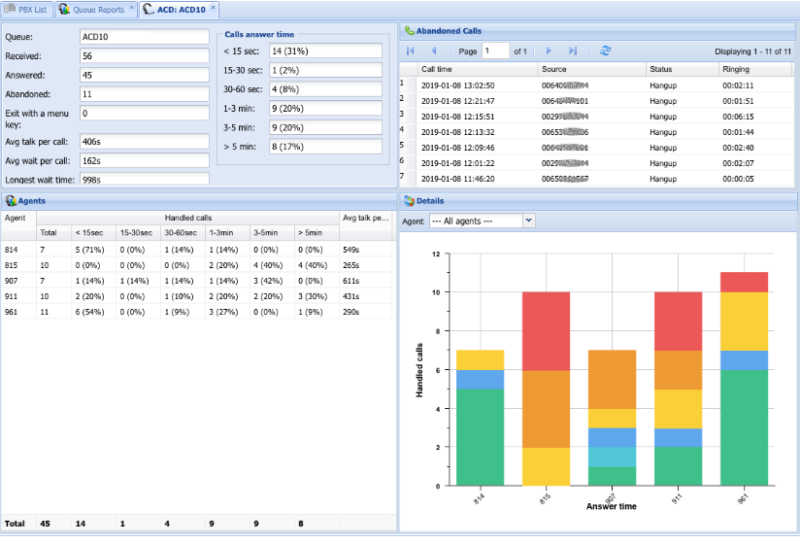Click the page number input field
Image resolution: width=800 pixels, height=543 pixels.
pyautogui.click(x=495, y=50)
